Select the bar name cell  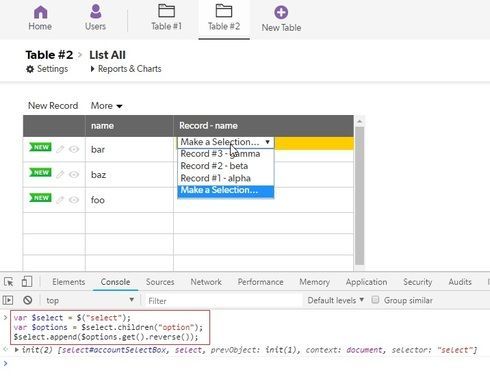click(x=129, y=149)
